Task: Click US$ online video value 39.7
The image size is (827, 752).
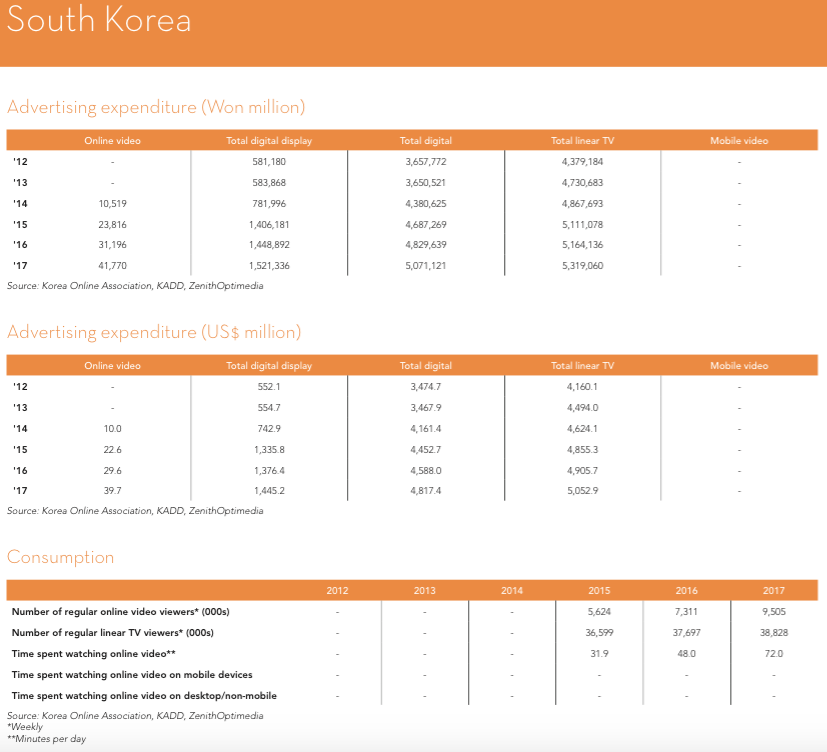Action: point(112,491)
